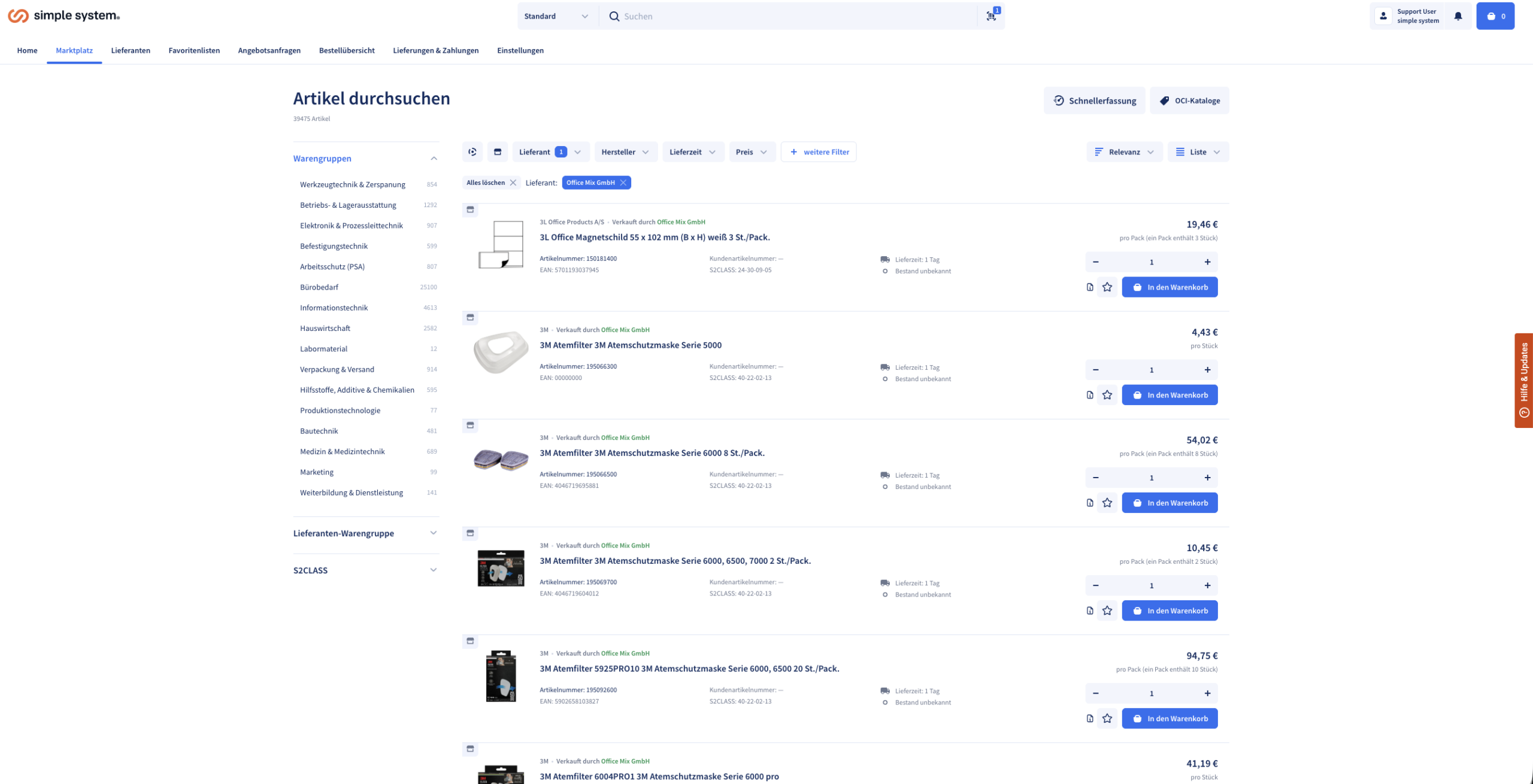Open the Relevanz sort dropdown

(1124, 152)
